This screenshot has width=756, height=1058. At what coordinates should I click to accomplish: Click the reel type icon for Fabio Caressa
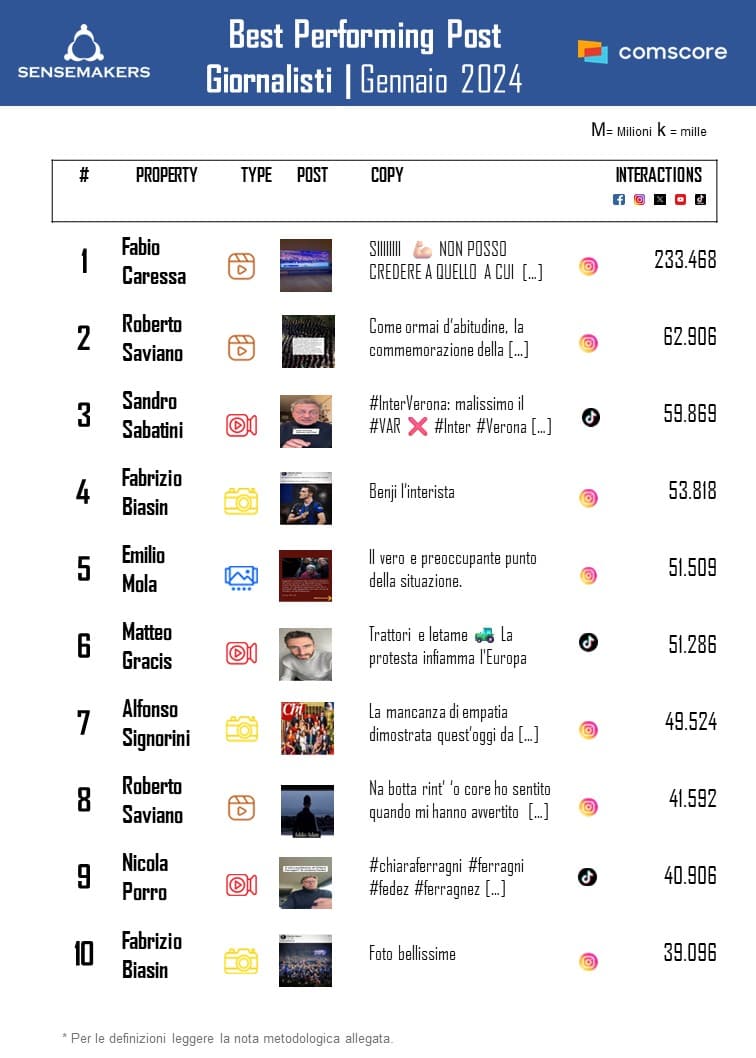coord(241,266)
